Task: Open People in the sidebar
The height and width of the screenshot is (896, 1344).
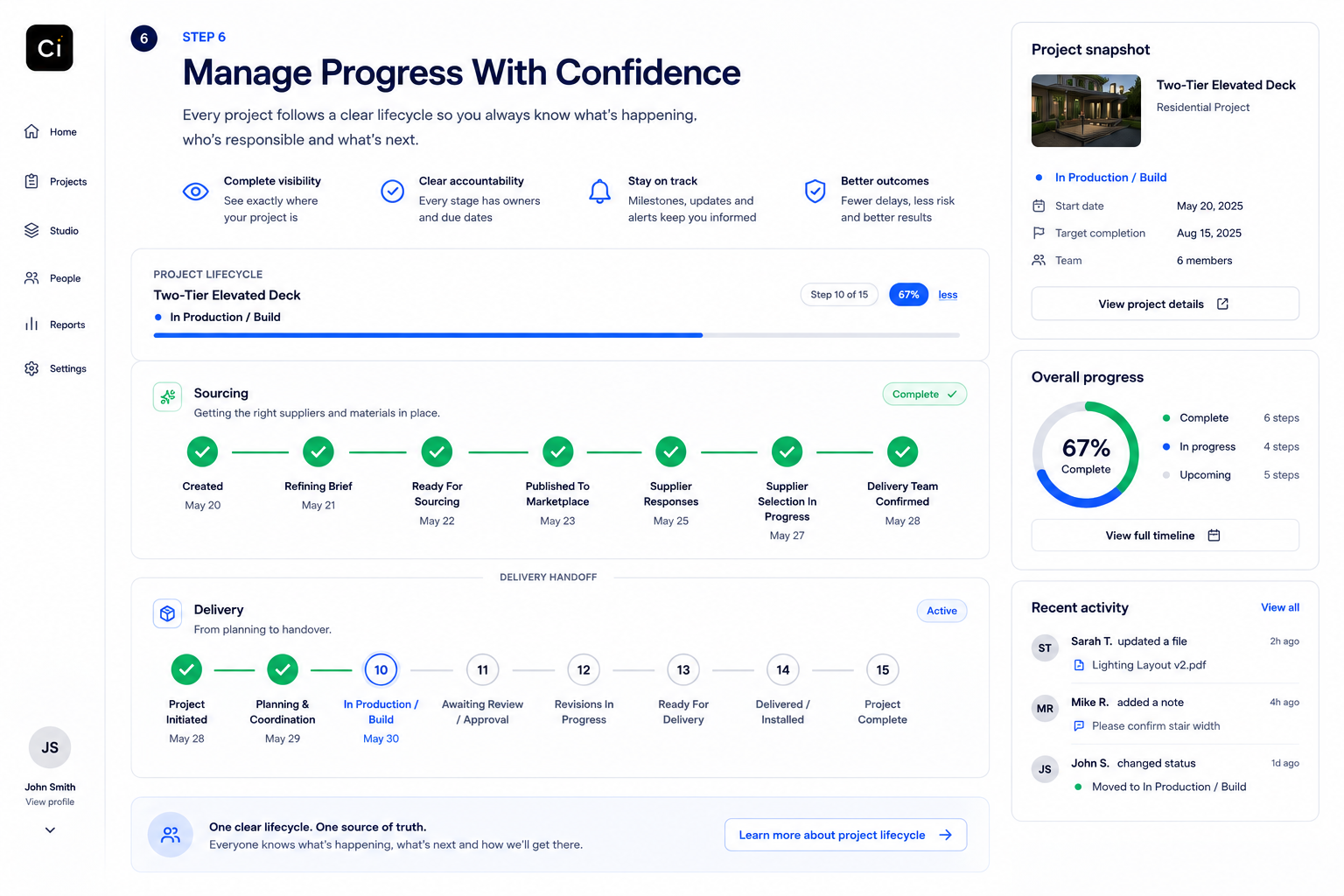Action: click(x=52, y=278)
